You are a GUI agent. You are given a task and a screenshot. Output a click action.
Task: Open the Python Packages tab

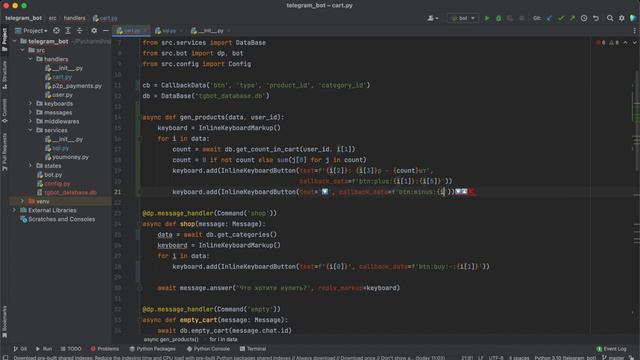[152, 349]
